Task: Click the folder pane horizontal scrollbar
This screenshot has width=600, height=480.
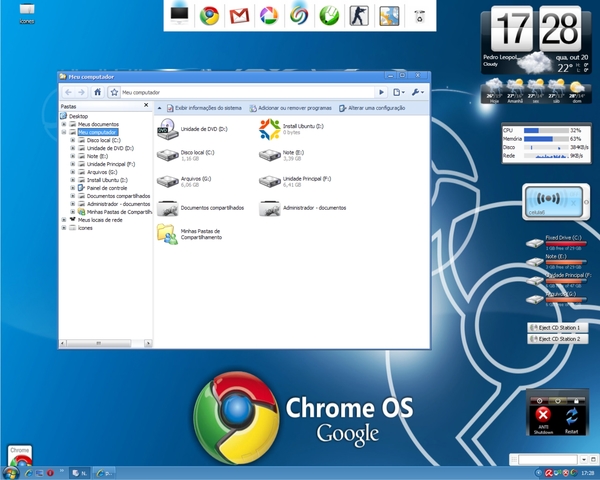Action: point(99,343)
